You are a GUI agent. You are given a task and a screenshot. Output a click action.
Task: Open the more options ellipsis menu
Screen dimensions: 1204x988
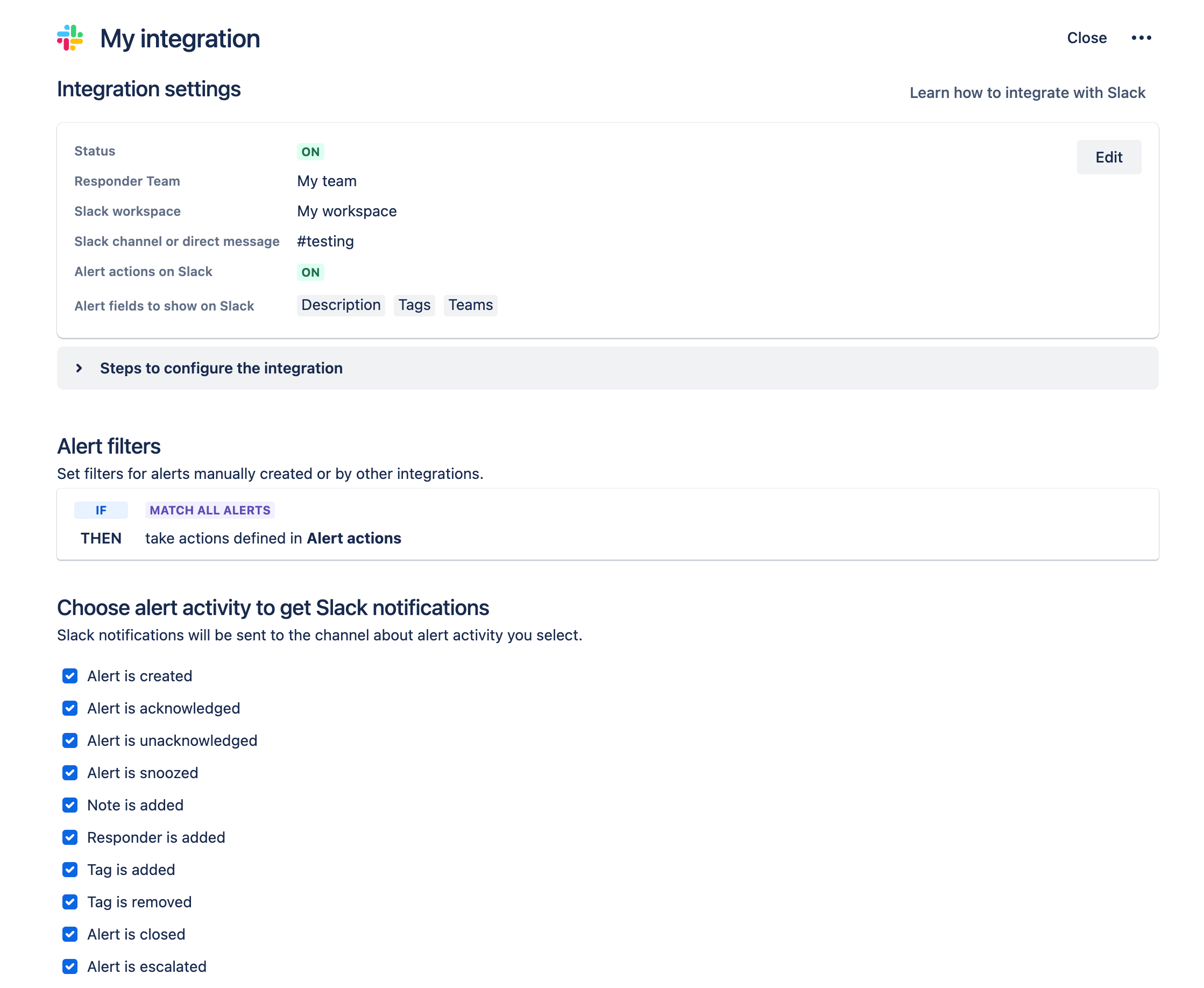pyautogui.click(x=1142, y=37)
